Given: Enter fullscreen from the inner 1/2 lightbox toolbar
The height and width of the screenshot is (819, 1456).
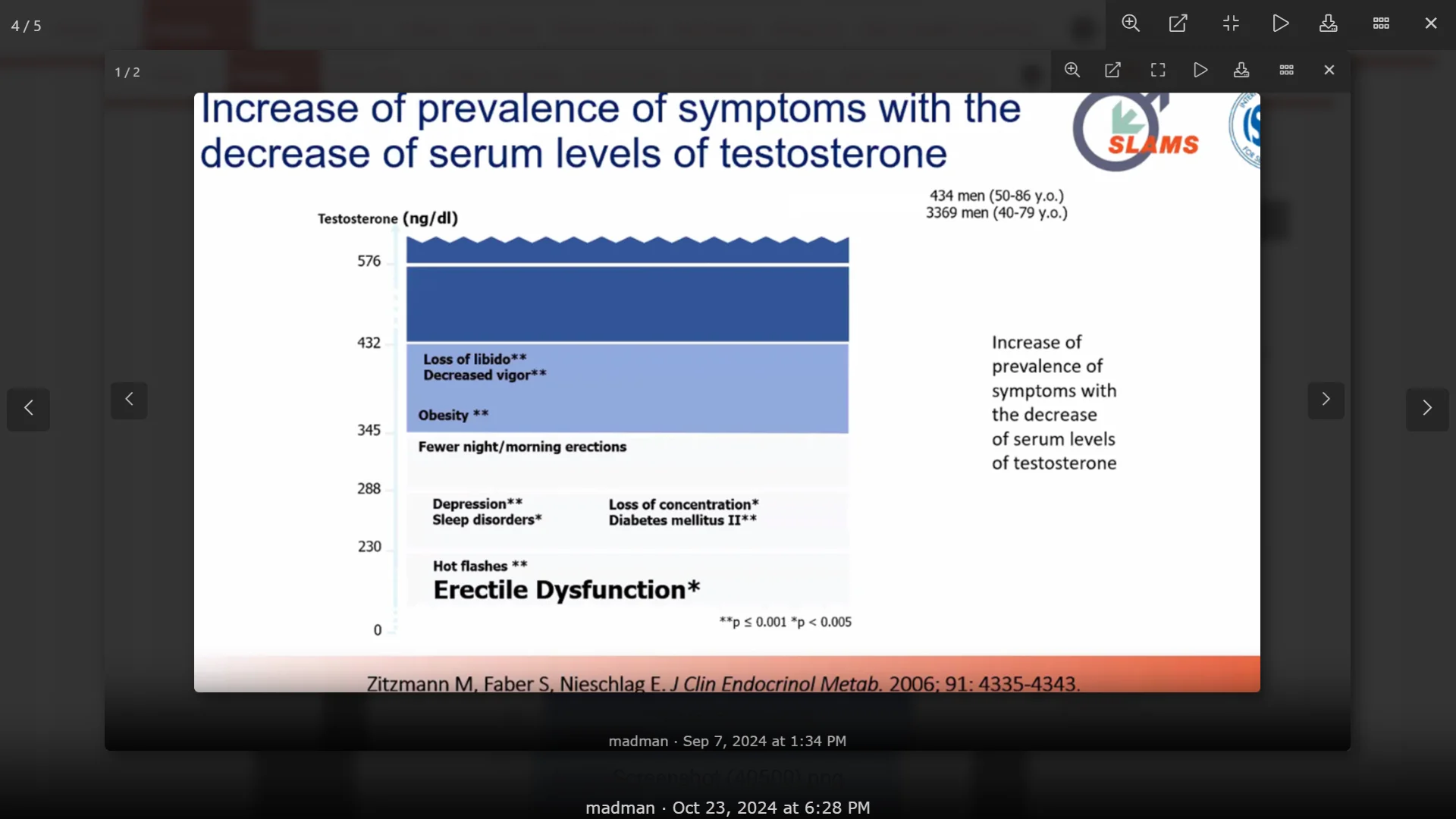Looking at the screenshot, I should [1158, 70].
